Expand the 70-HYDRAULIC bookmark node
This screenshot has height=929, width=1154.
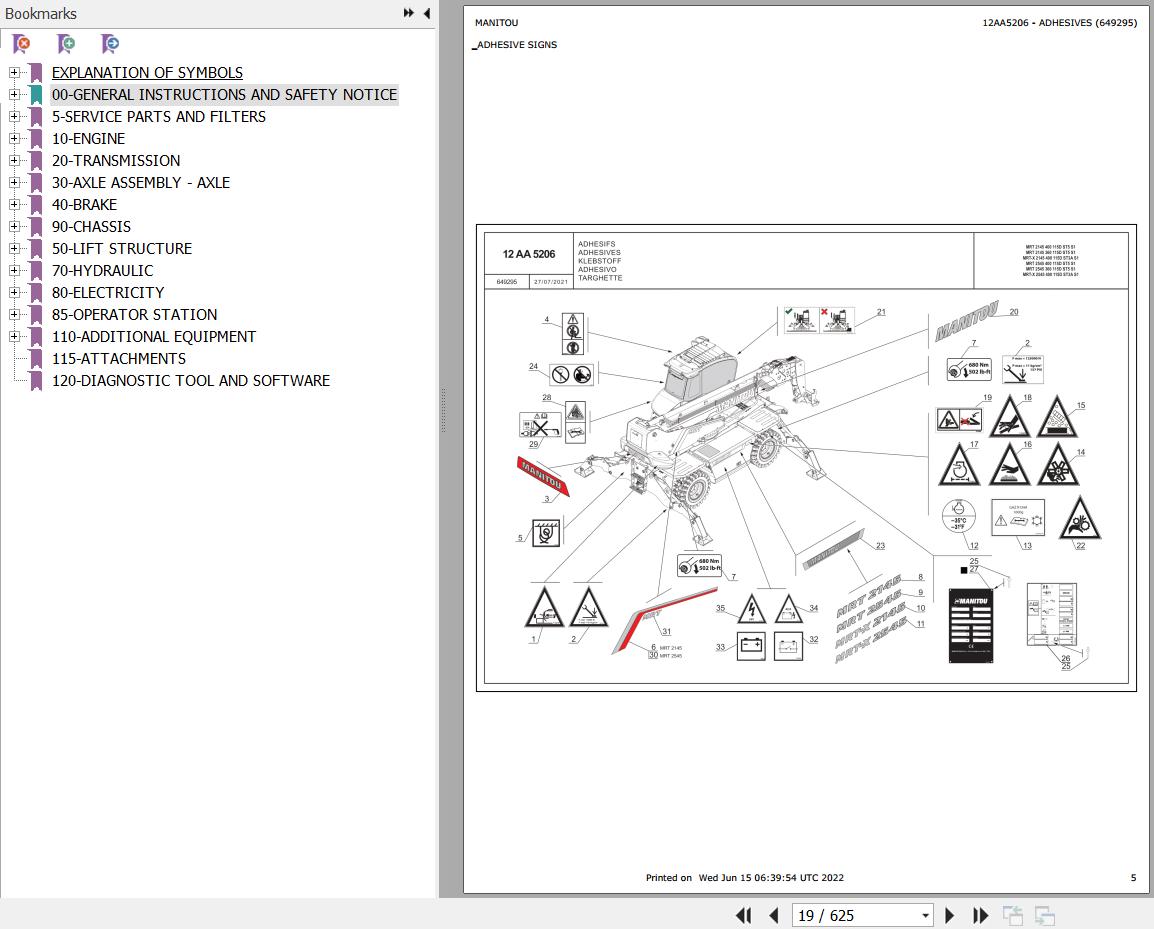pyautogui.click(x=14, y=270)
